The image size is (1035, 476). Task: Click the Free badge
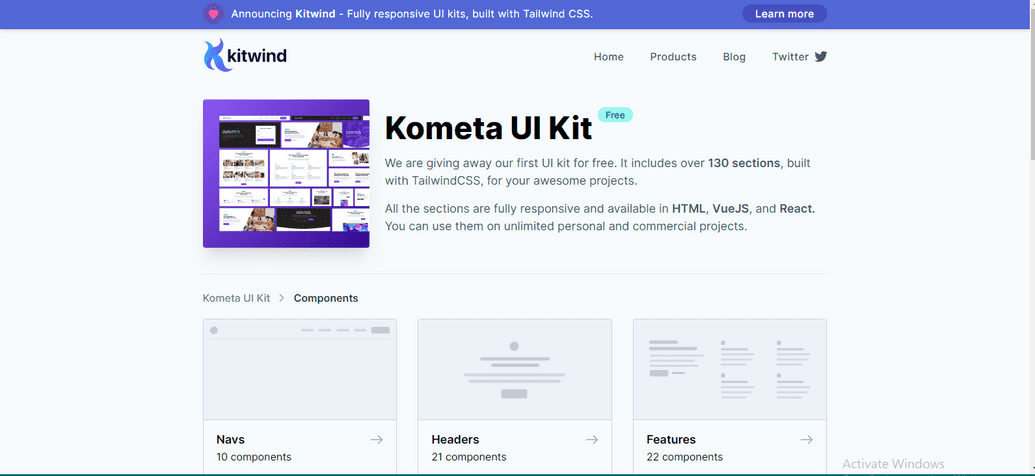point(615,115)
